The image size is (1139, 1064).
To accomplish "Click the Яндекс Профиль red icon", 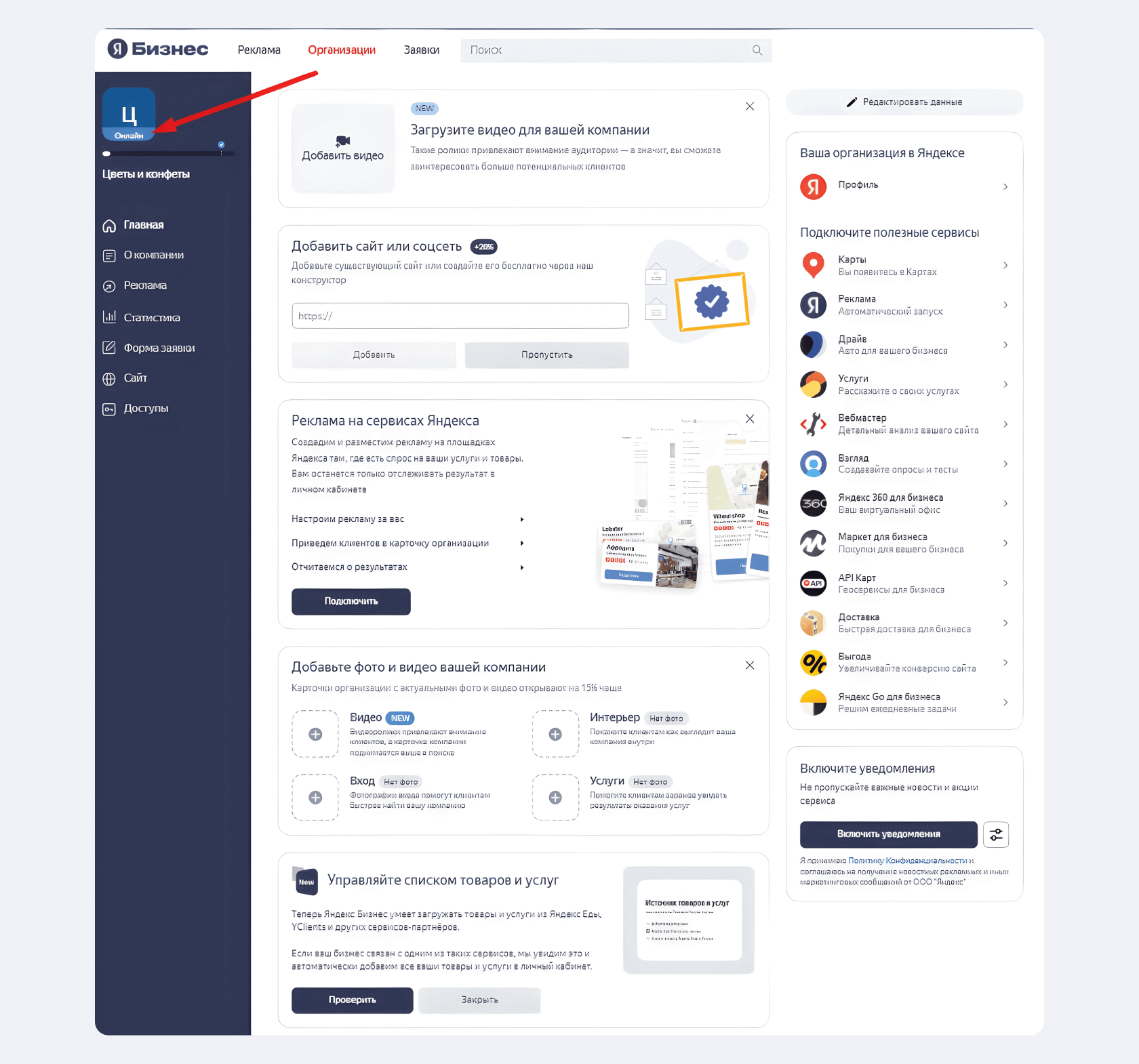I will pos(814,186).
